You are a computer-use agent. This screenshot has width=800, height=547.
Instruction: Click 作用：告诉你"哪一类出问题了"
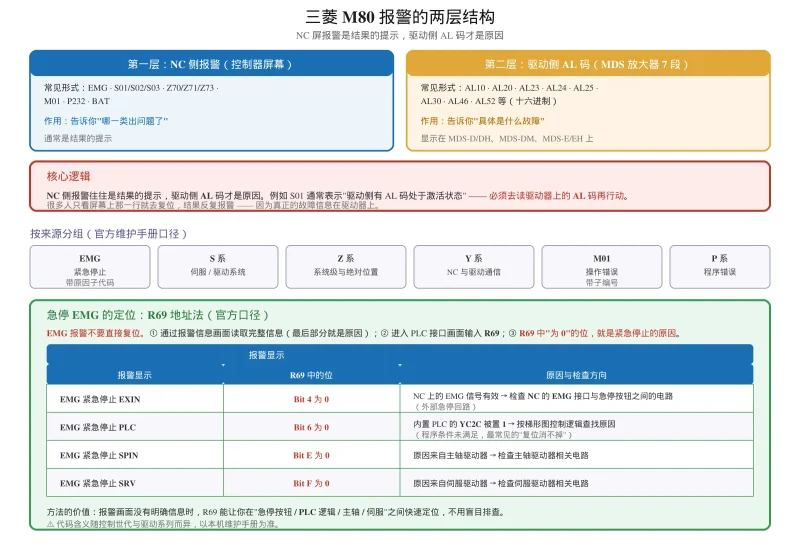coord(106,121)
